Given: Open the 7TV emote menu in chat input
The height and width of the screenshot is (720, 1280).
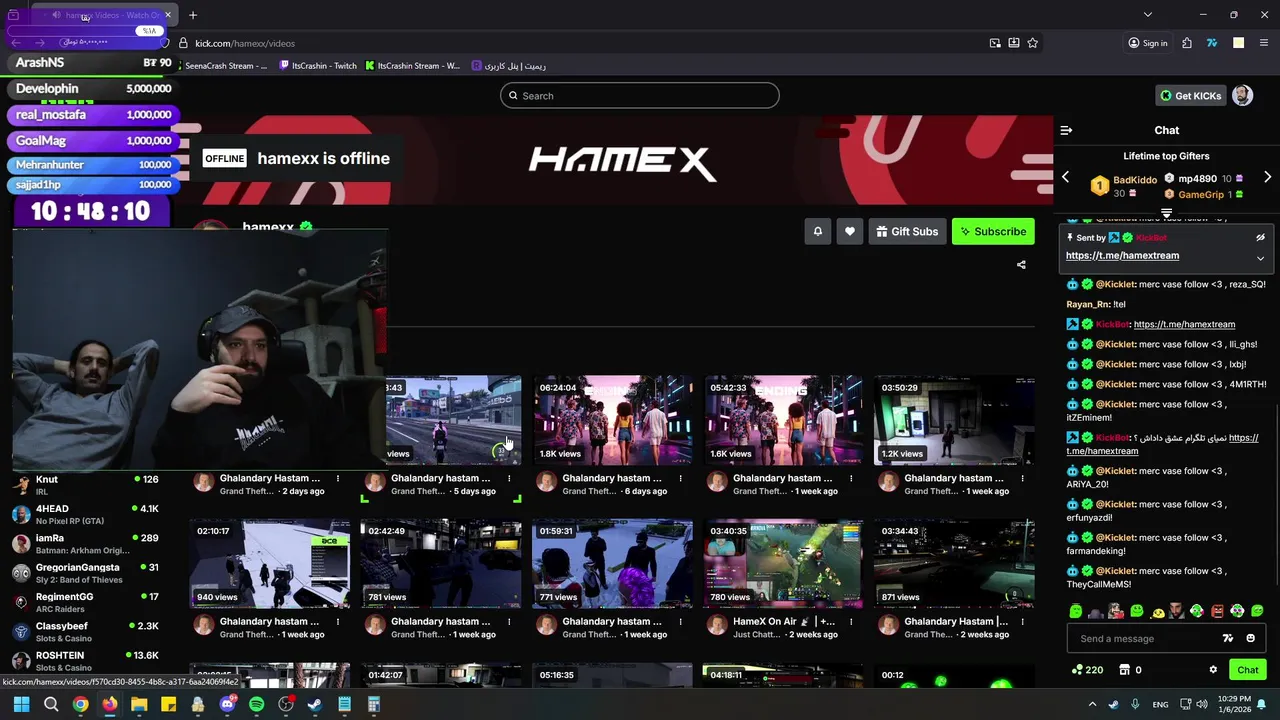Looking at the screenshot, I should (x=1228, y=638).
